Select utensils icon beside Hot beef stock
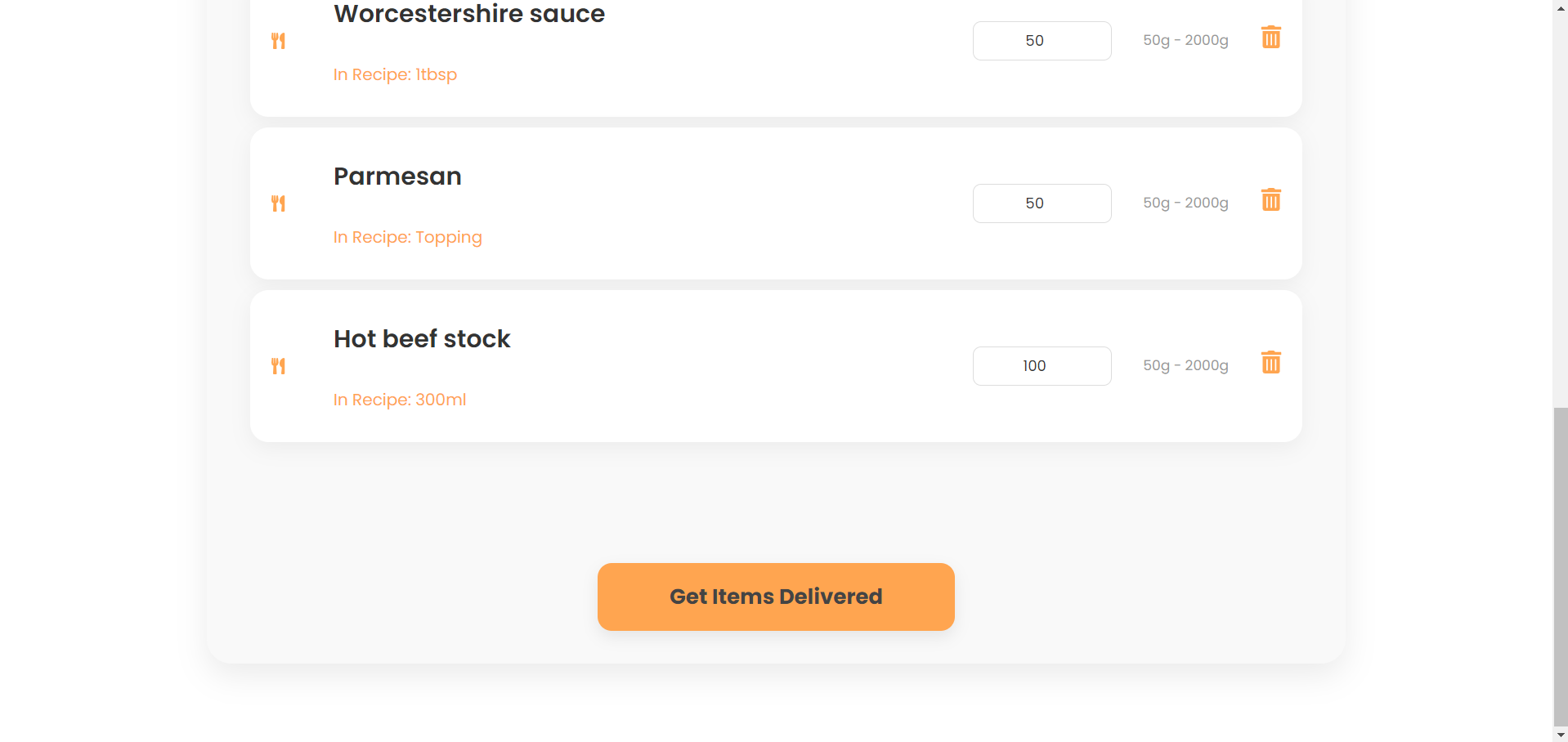Viewport: 1568px width, 742px height. tap(279, 366)
